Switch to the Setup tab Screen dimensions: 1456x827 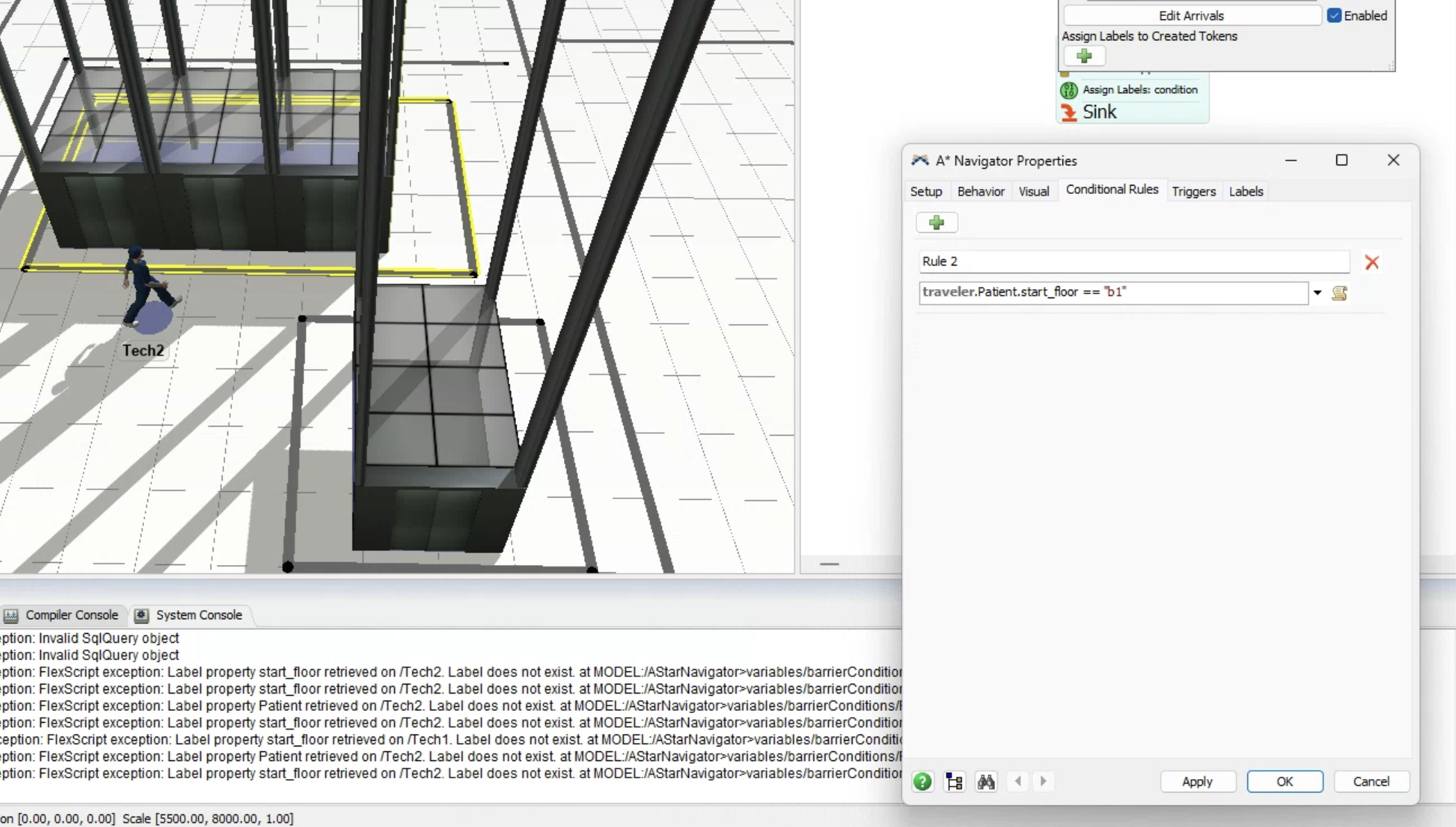coord(925,191)
